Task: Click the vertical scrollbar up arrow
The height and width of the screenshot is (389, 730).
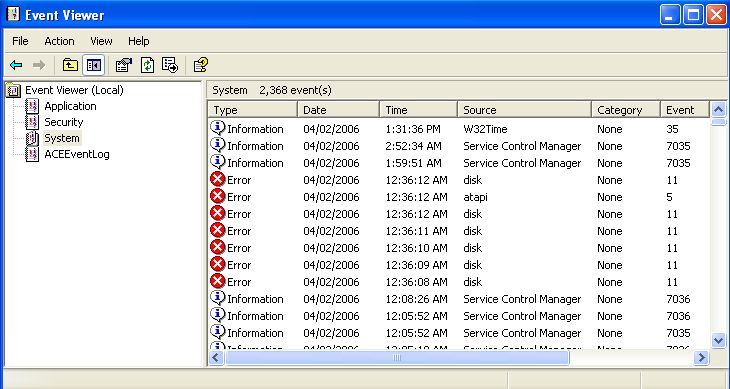Action: [718, 110]
